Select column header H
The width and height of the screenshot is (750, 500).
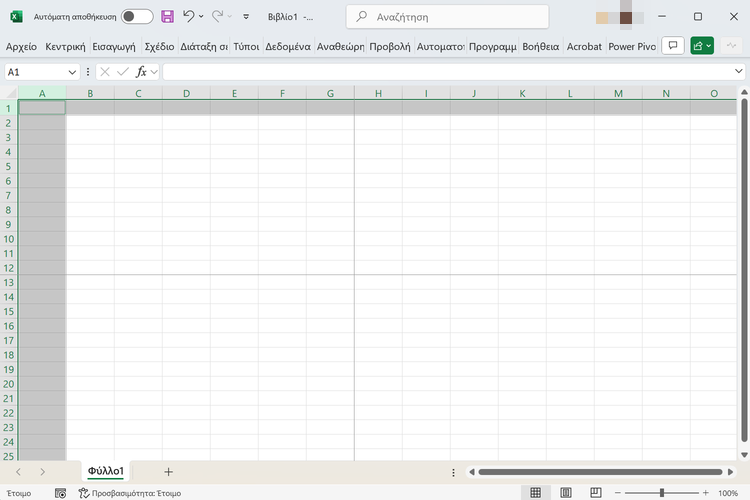pos(378,93)
